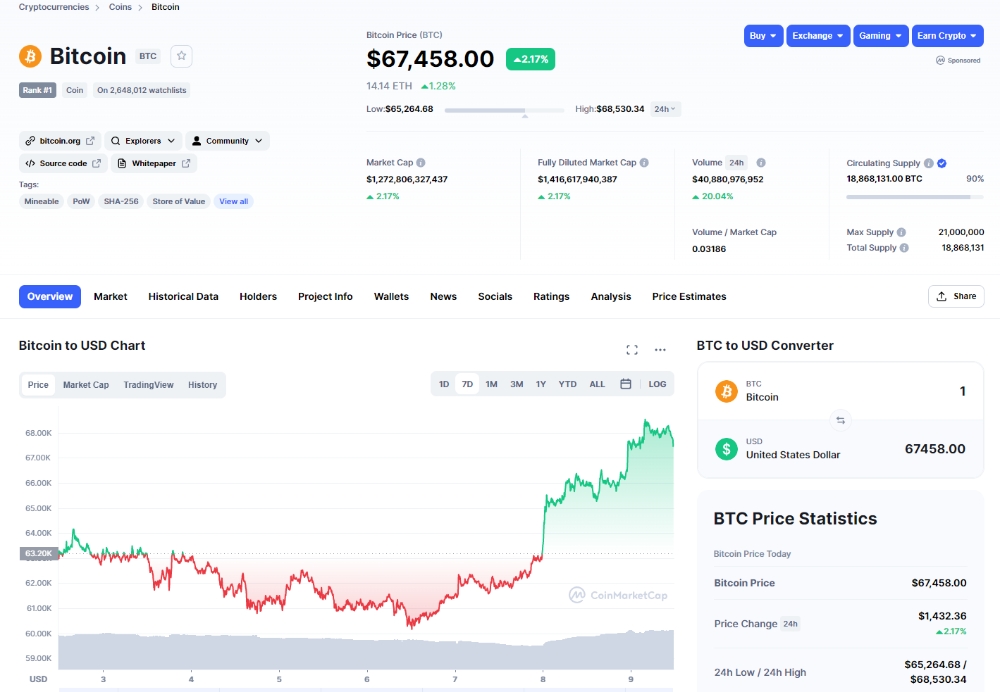The height and width of the screenshot is (692, 1000).
Task: Open the Source code link
Action: 63,163
